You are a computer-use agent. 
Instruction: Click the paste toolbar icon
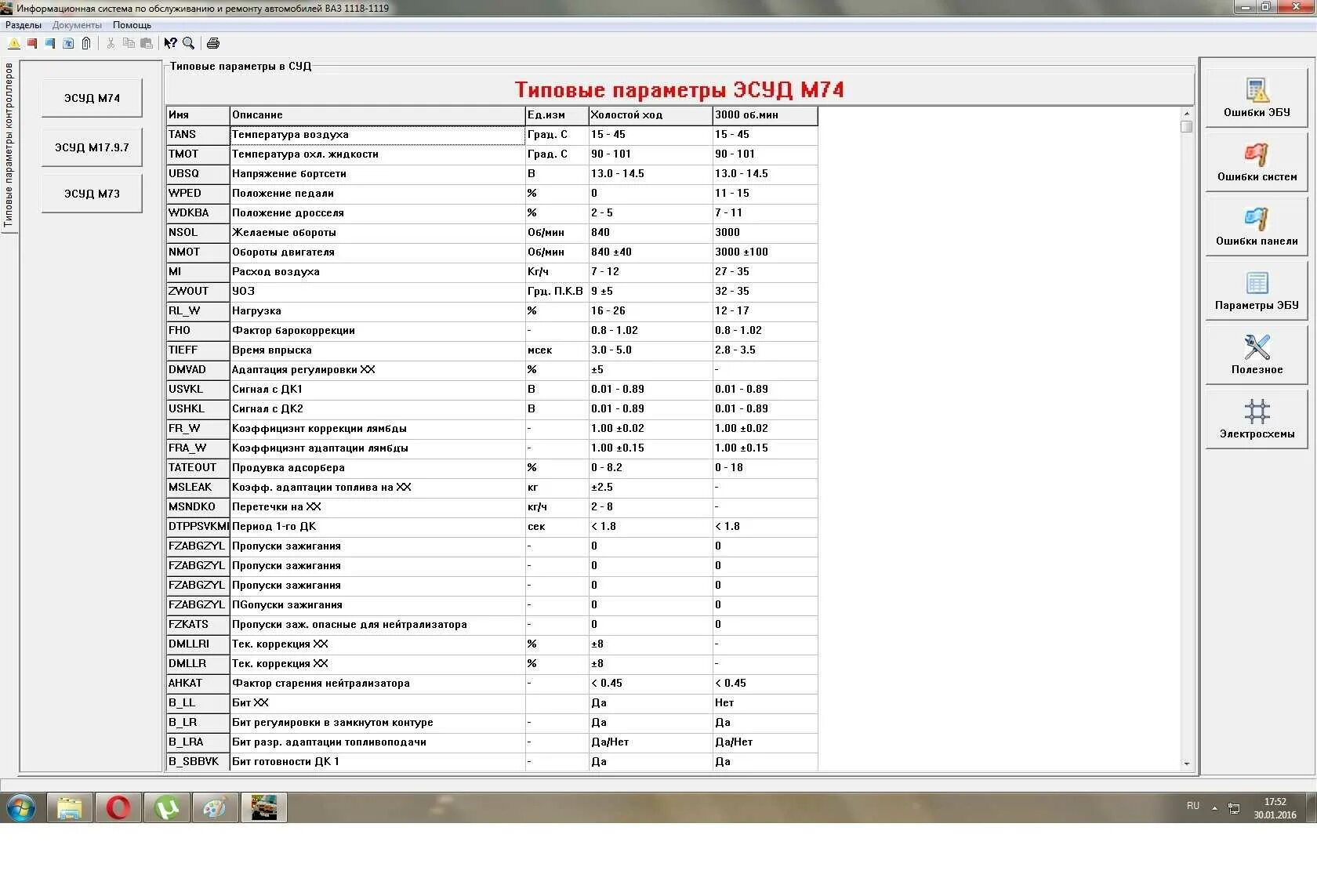pyautogui.click(x=147, y=43)
